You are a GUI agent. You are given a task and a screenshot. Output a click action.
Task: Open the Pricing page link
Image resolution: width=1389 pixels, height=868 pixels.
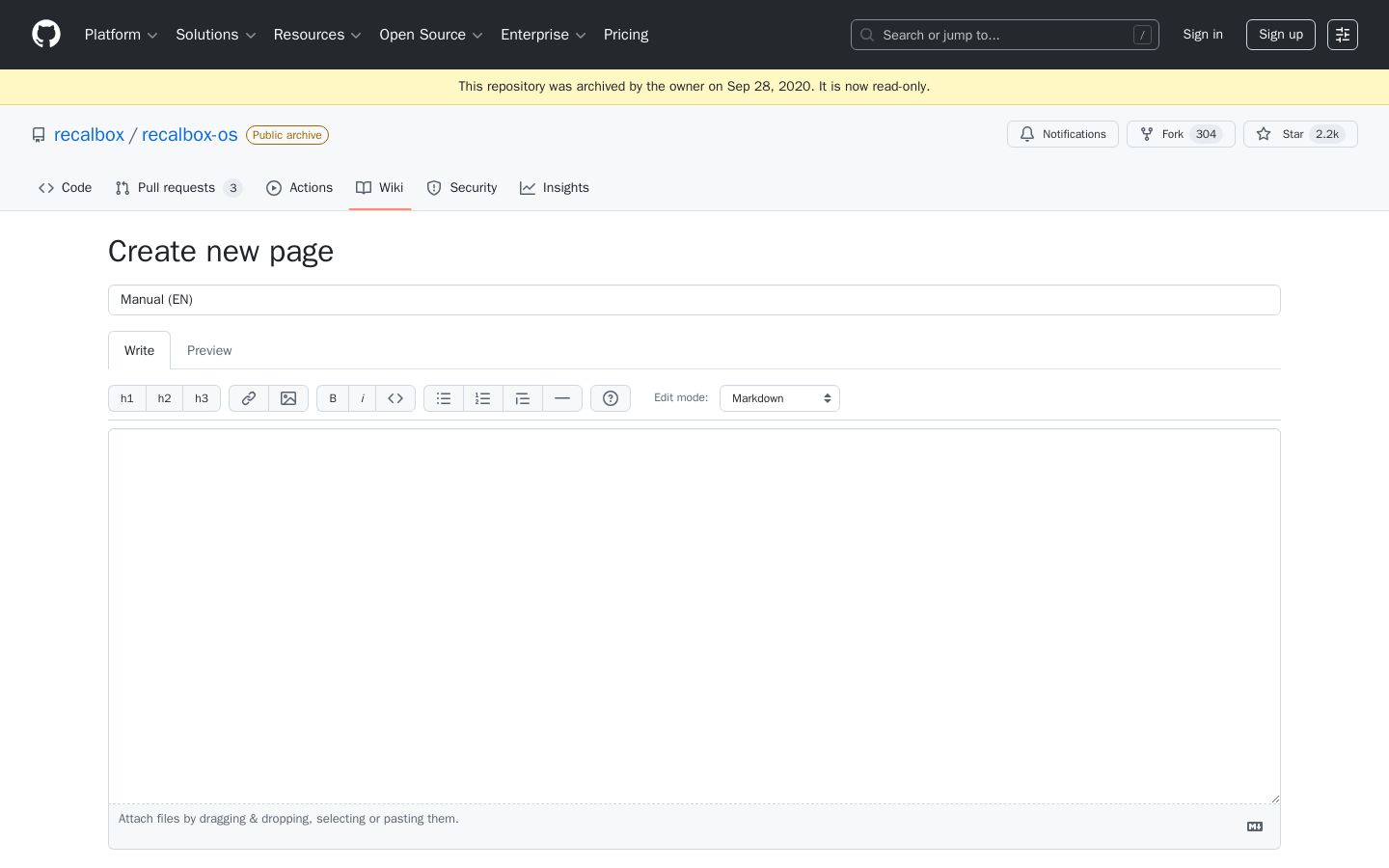(x=626, y=35)
